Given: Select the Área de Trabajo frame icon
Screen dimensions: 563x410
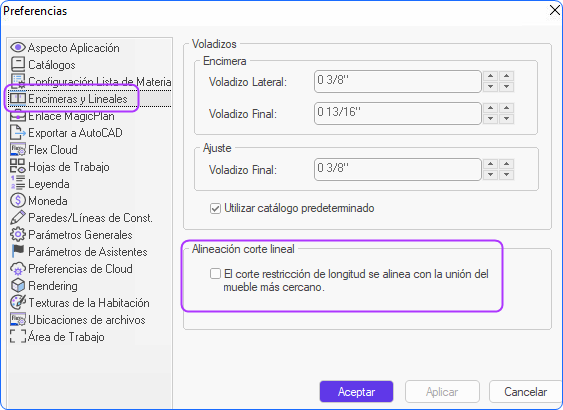Looking at the screenshot, I should click(18, 336).
